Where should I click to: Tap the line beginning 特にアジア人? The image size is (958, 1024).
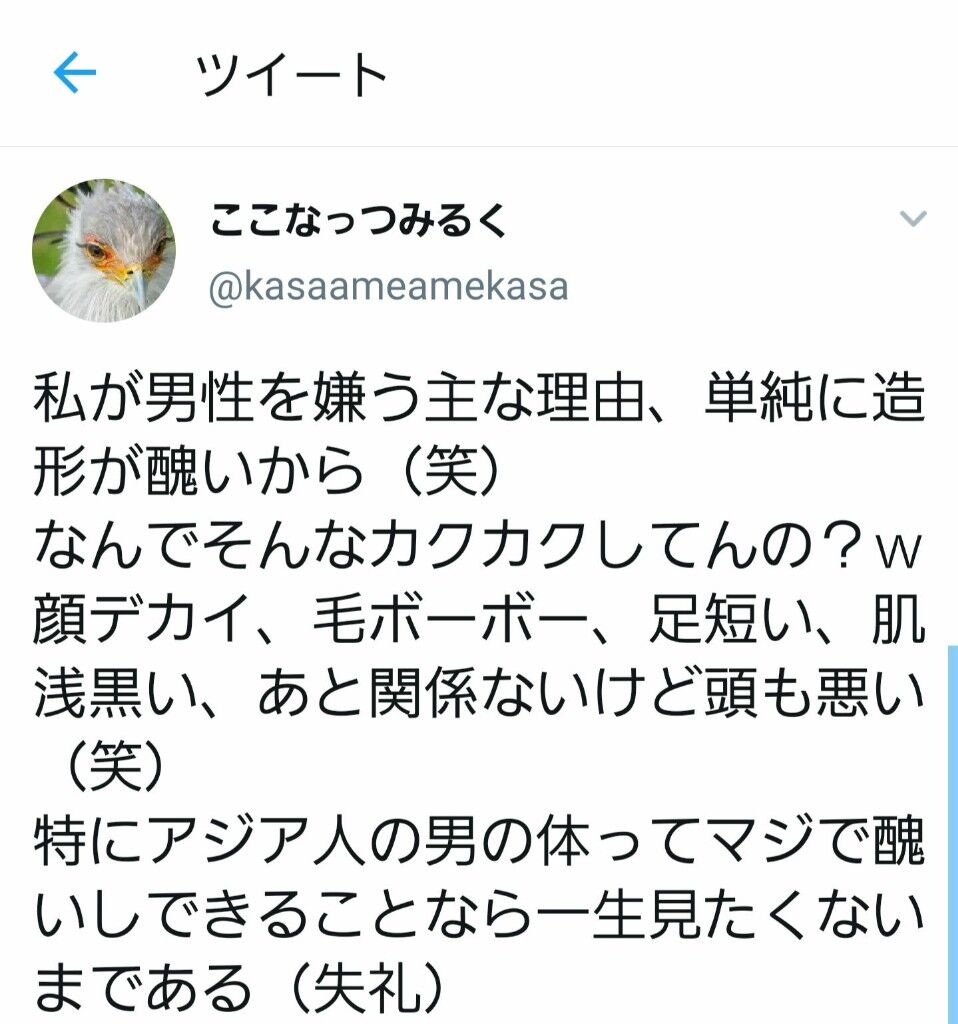(x=479, y=840)
